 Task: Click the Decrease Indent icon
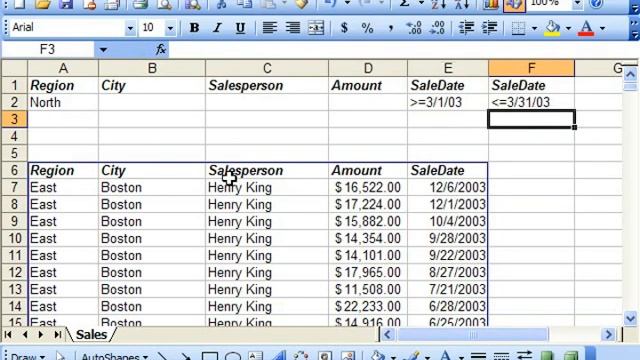pyautogui.click(x=466, y=28)
